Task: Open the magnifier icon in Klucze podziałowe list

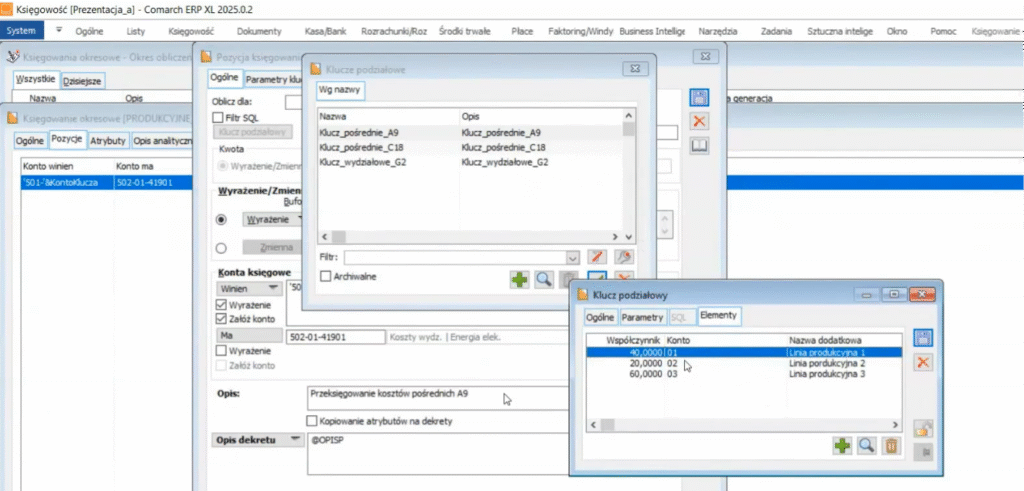Action: click(543, 280)
